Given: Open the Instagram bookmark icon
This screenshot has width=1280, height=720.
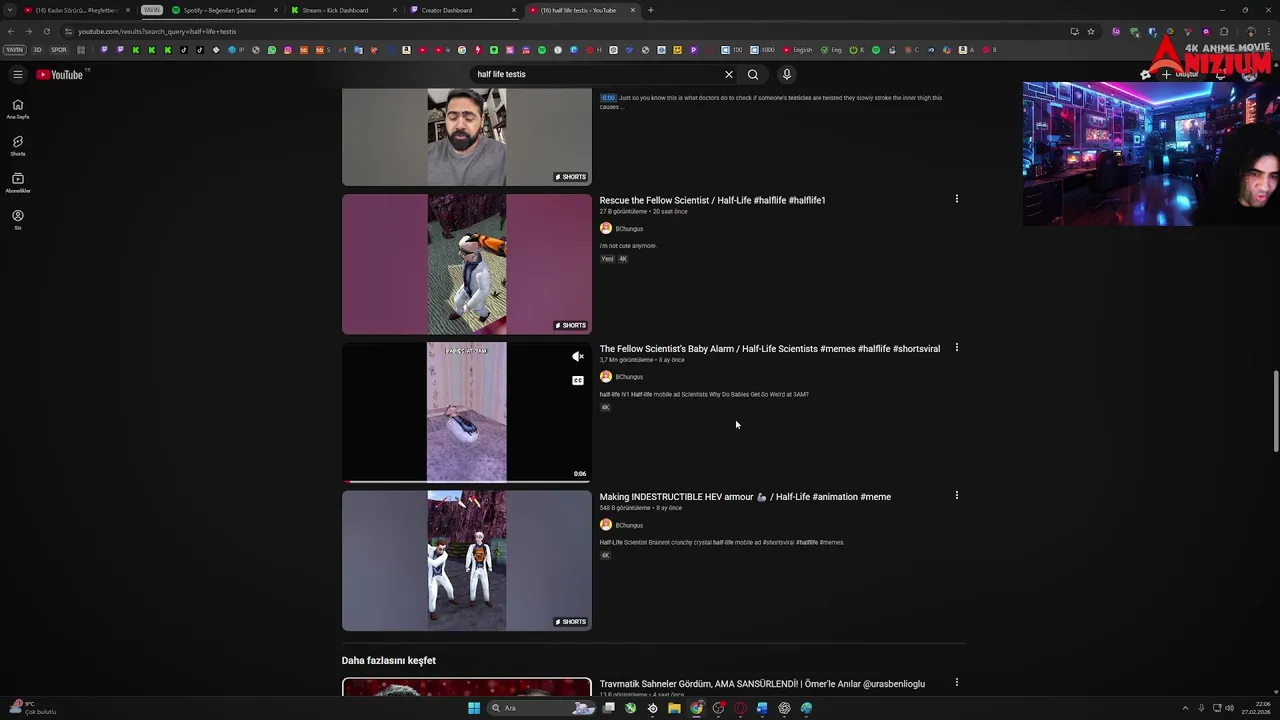Looking at the screenshot, I should (288, 50).
